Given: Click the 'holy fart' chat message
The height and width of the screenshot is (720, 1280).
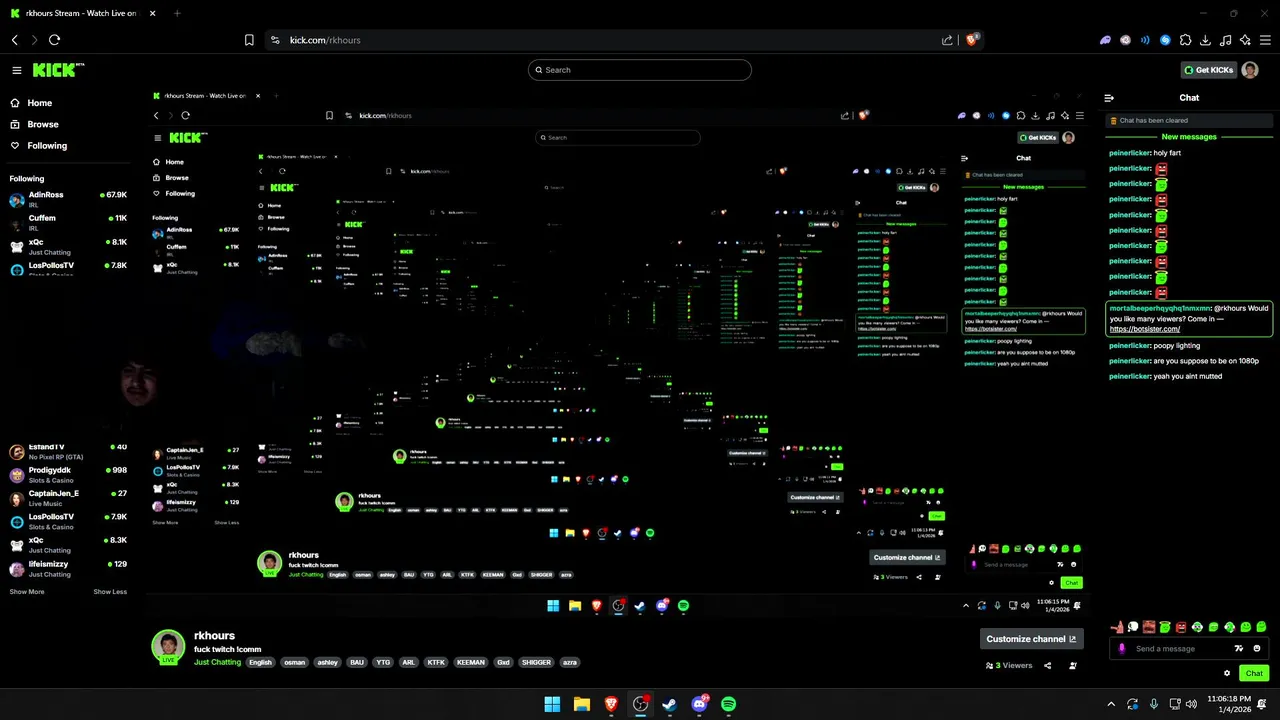Looking at the screenshot, I should (x=1145, y=153).
